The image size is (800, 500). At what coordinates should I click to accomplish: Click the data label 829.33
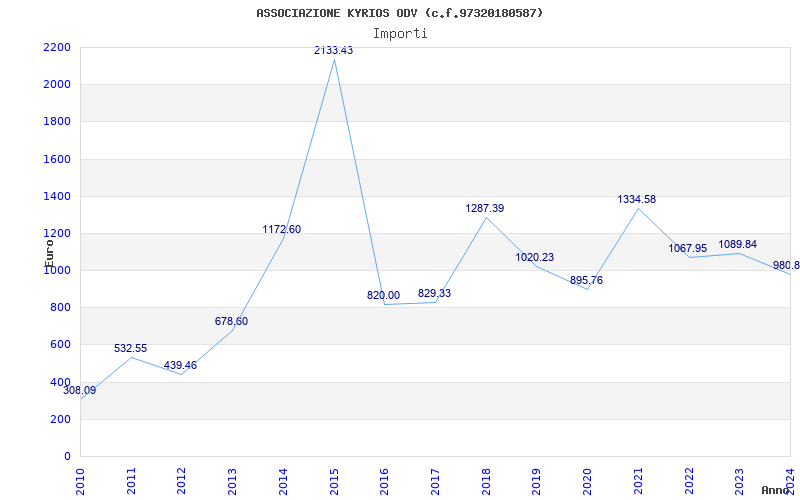click(x=434, y=293)
